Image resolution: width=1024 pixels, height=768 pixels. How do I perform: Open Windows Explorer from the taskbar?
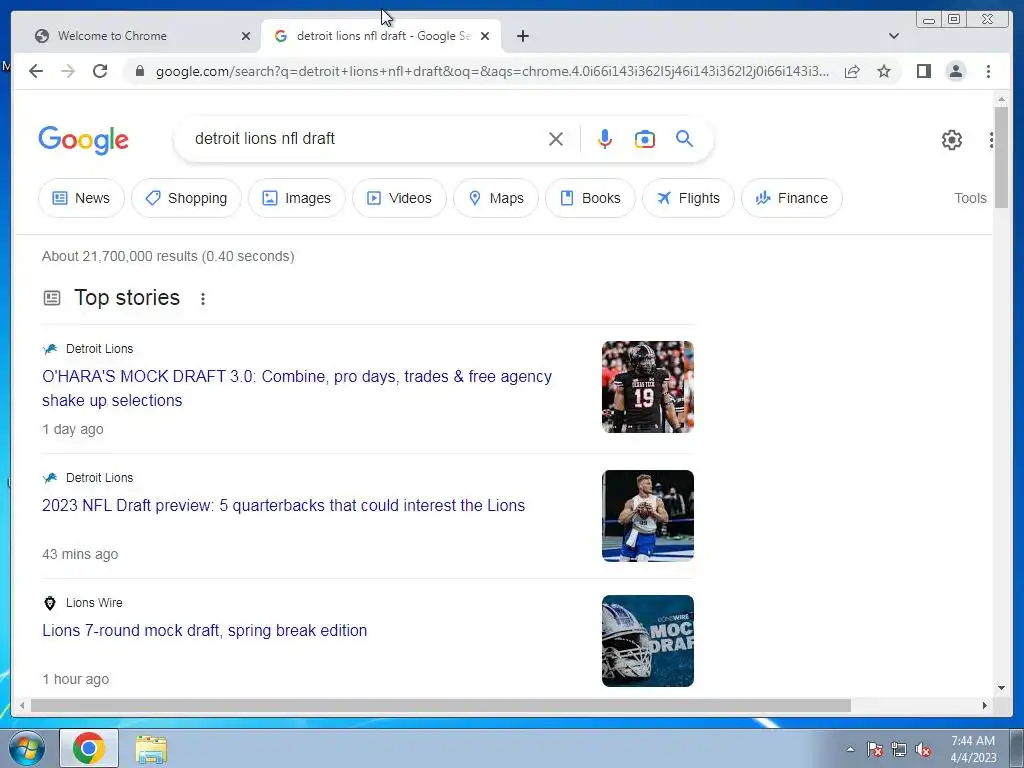click(x=152, y=749)
